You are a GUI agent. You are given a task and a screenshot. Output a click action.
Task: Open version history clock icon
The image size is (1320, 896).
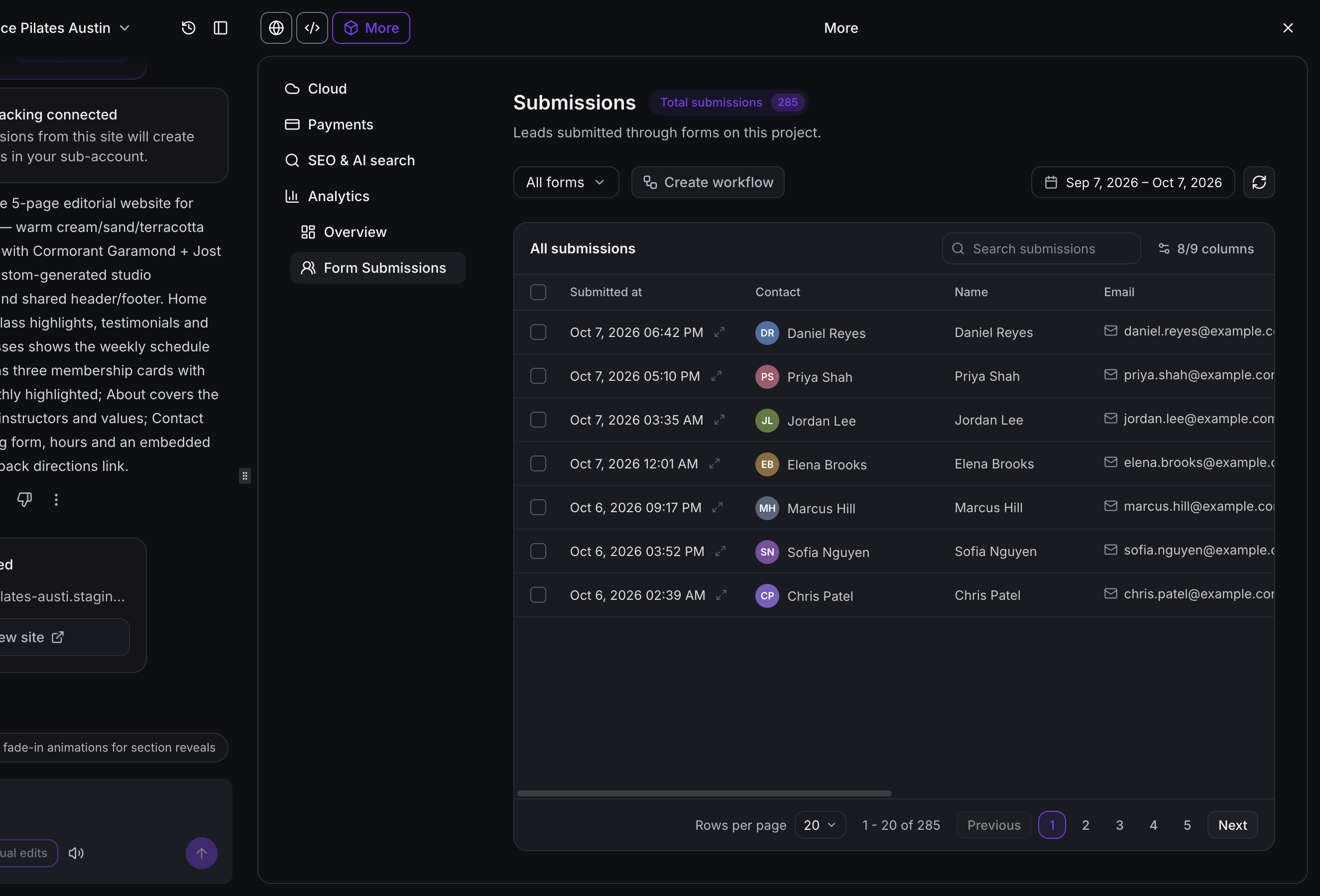(189, 28)
